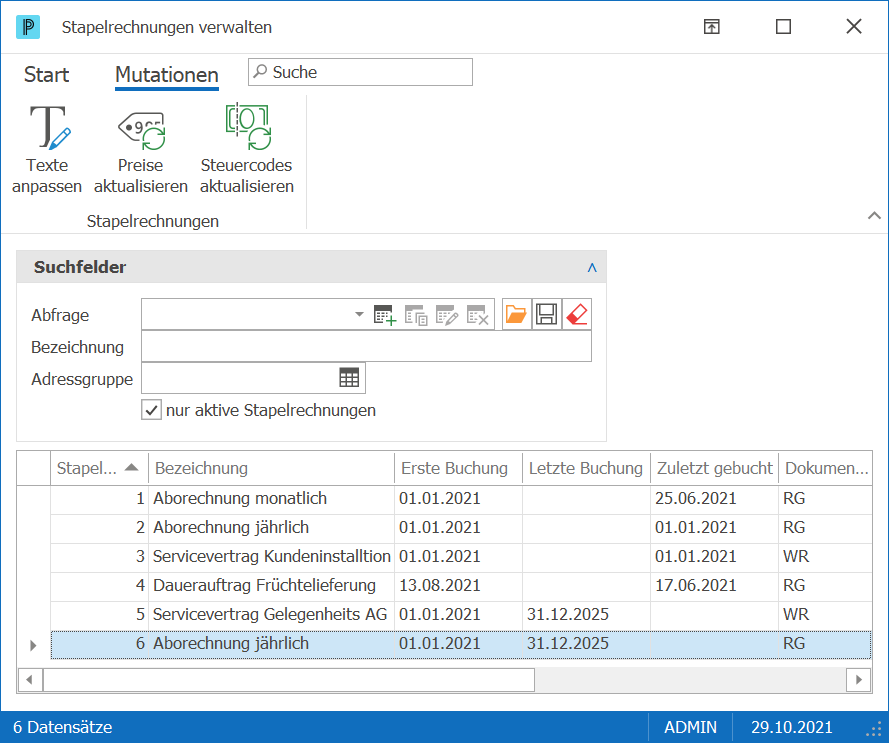Image resolution: width=889 pixels, height=743 pixels.
Task: Select the Mutationen tab
Action: click(167, 75)
